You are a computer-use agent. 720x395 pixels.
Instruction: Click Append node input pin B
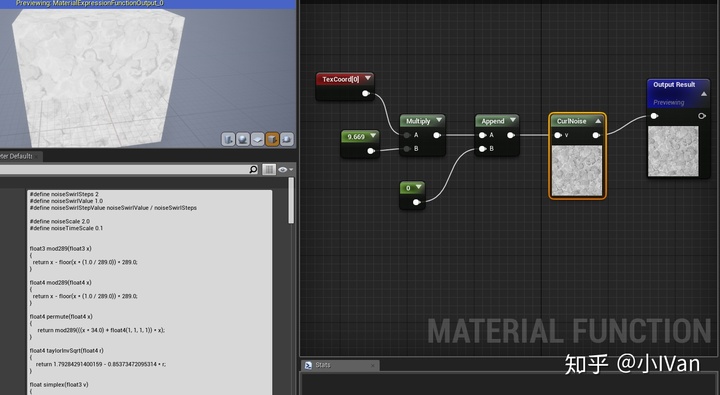click(482, 148)
